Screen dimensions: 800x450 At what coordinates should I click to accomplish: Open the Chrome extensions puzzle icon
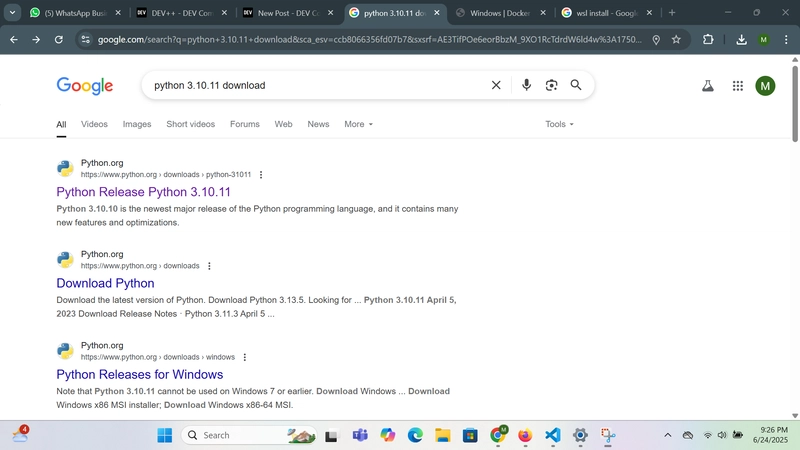(x=708, y=39)
